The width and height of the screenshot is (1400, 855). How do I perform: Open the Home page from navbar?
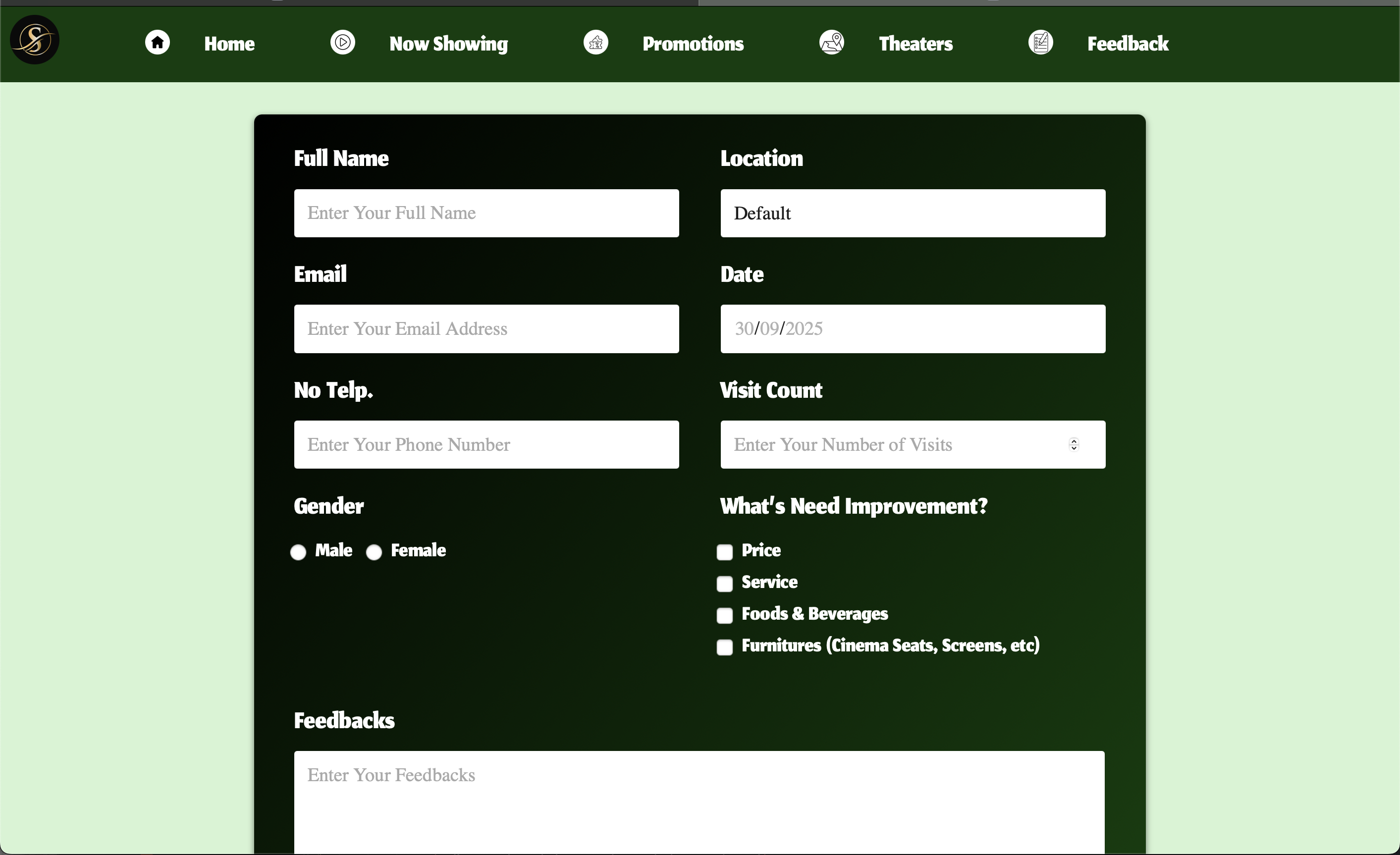[x=229, y=43]
